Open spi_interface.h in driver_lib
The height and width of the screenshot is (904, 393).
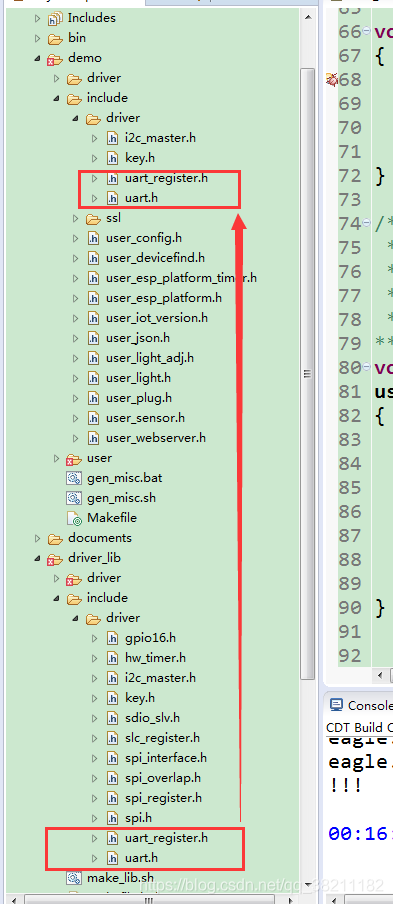(165, 758)
